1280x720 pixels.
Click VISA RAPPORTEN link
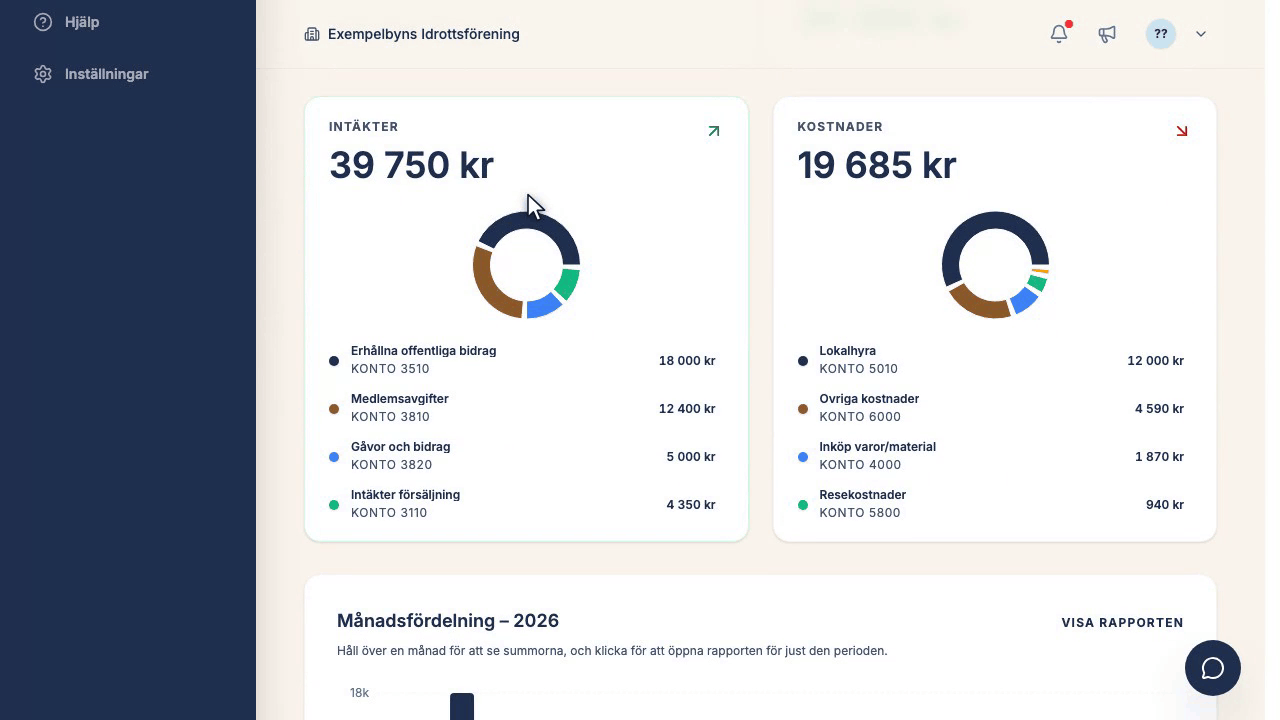click(1122, 622)
